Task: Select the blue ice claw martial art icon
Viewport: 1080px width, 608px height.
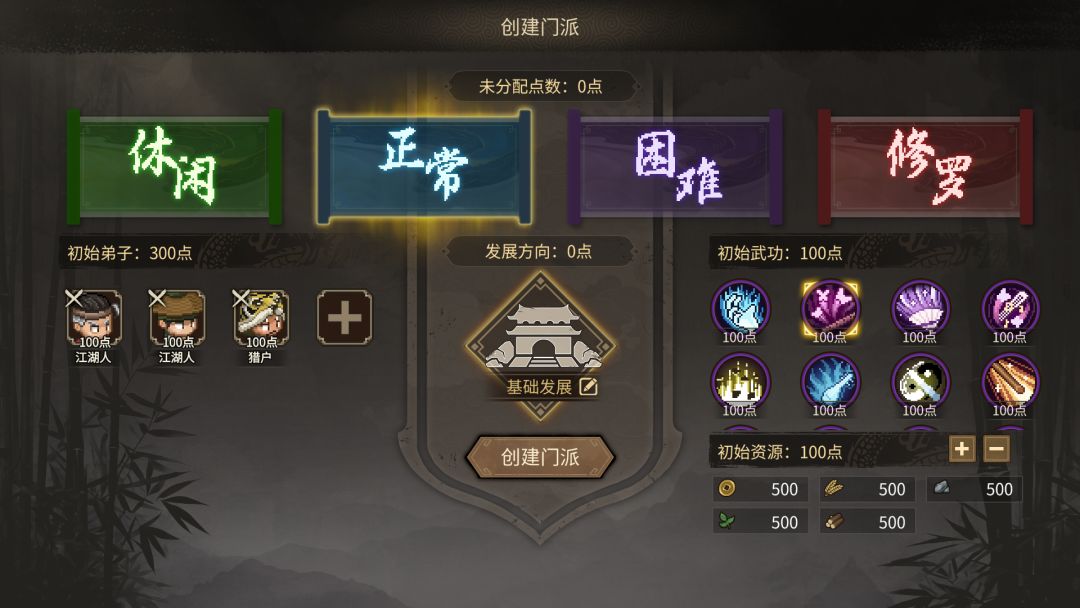Action: point(740,309)
